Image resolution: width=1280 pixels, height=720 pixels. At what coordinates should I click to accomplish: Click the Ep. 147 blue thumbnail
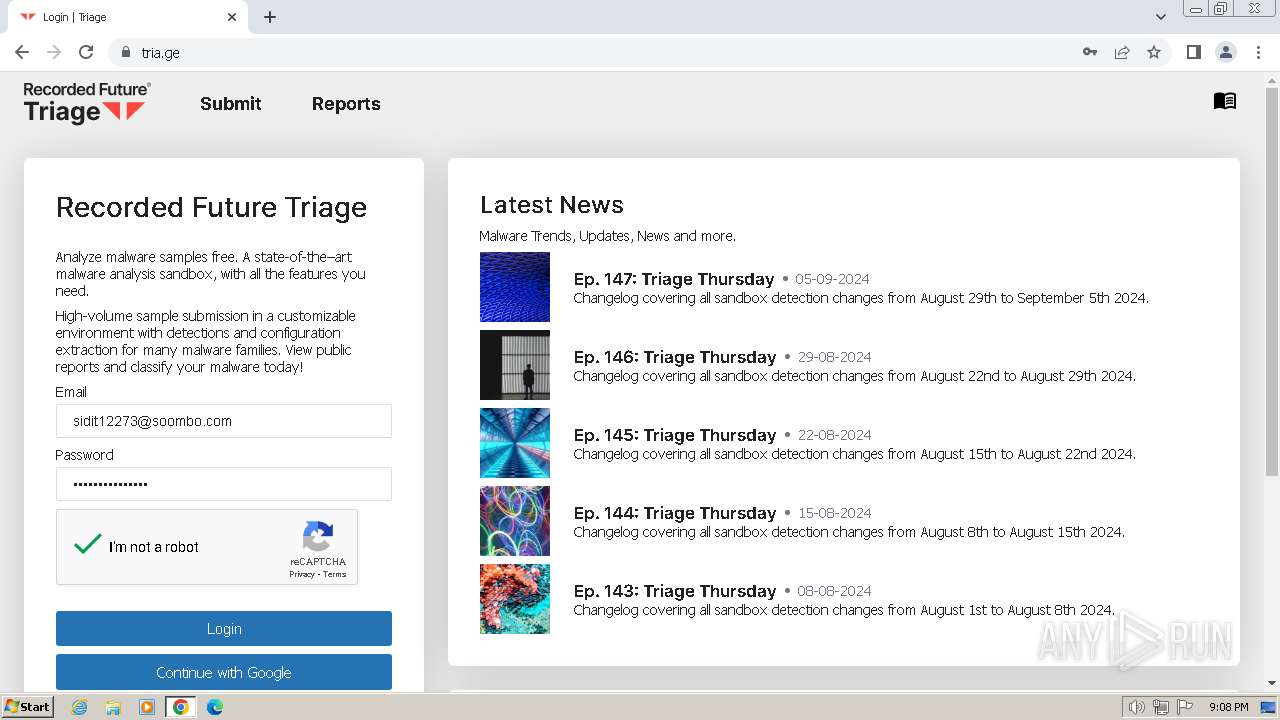coord(515,287)
